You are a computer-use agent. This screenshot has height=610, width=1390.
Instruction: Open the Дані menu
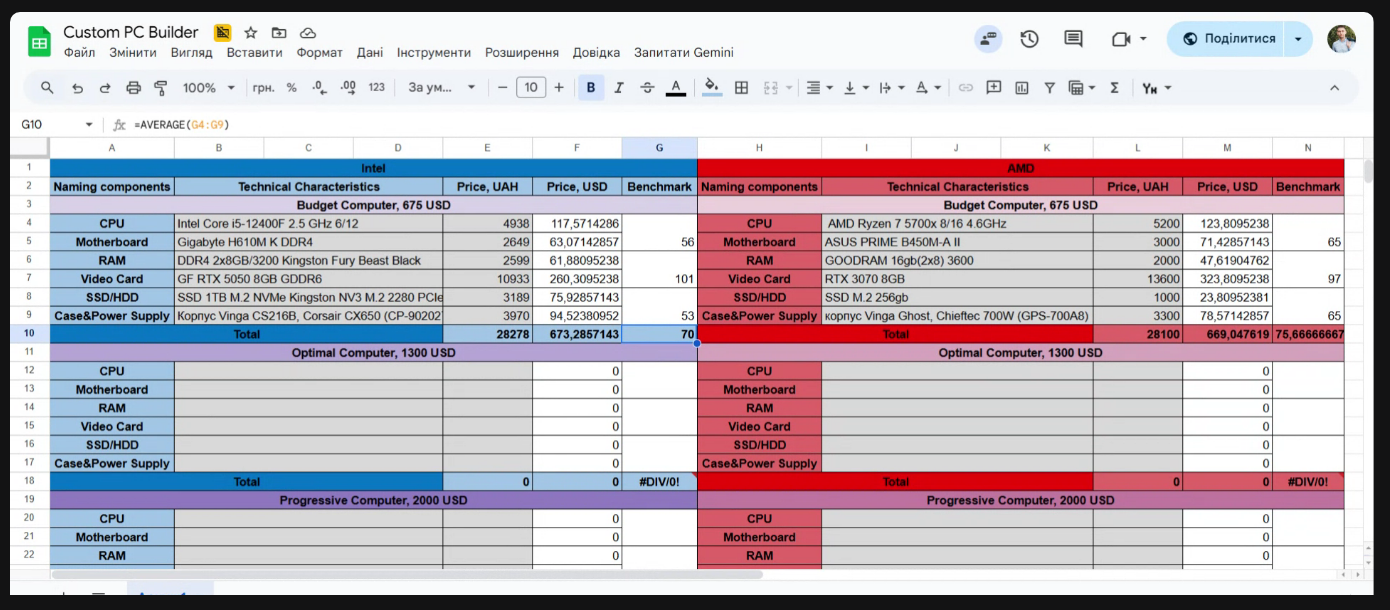tap(370, 53)
